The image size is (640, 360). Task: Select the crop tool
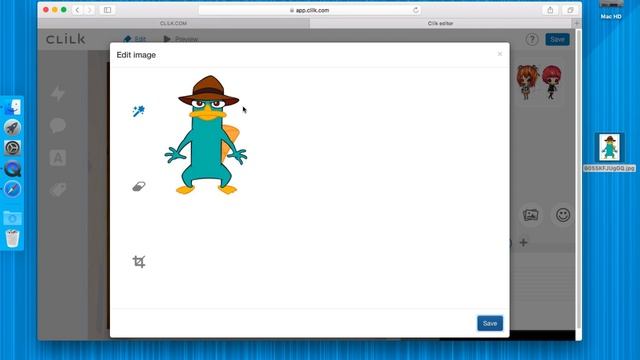(x=139, y=261)
